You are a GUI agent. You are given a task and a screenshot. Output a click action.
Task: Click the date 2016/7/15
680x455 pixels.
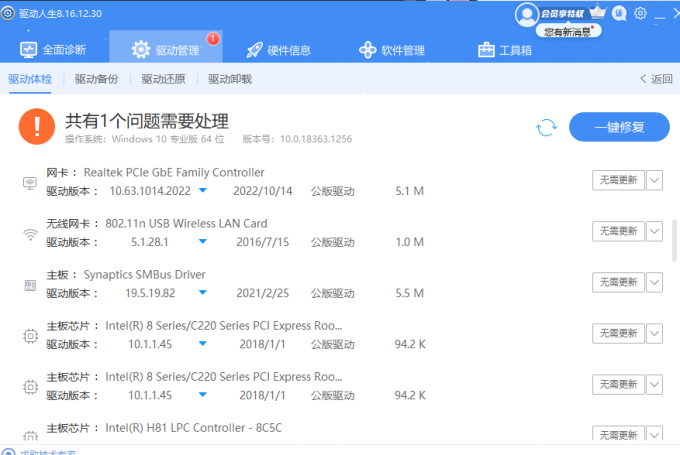point(263,242)
